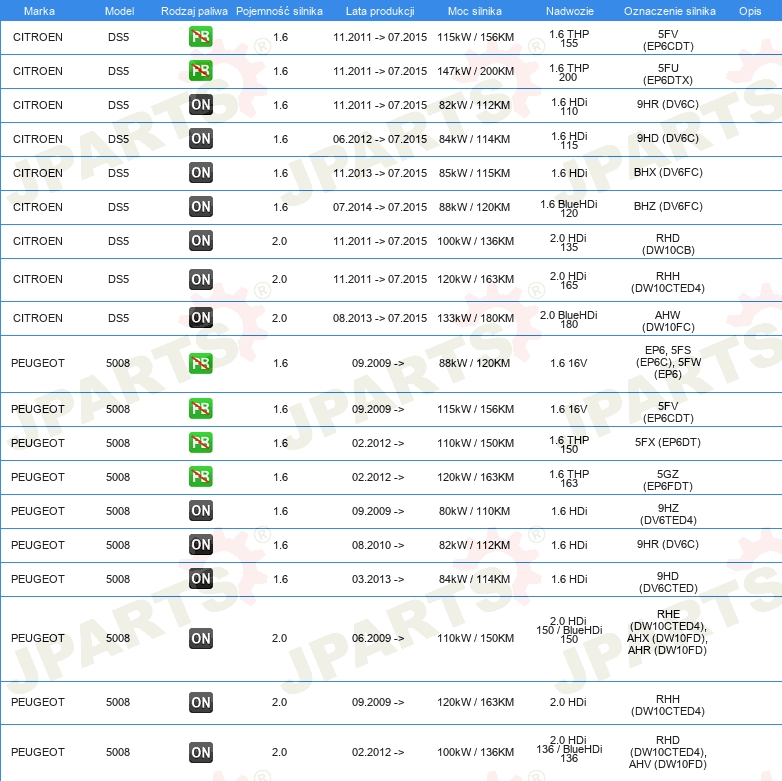Click the PB icon in the Citroen DS5 5FV 156KM row

point(201,37)
